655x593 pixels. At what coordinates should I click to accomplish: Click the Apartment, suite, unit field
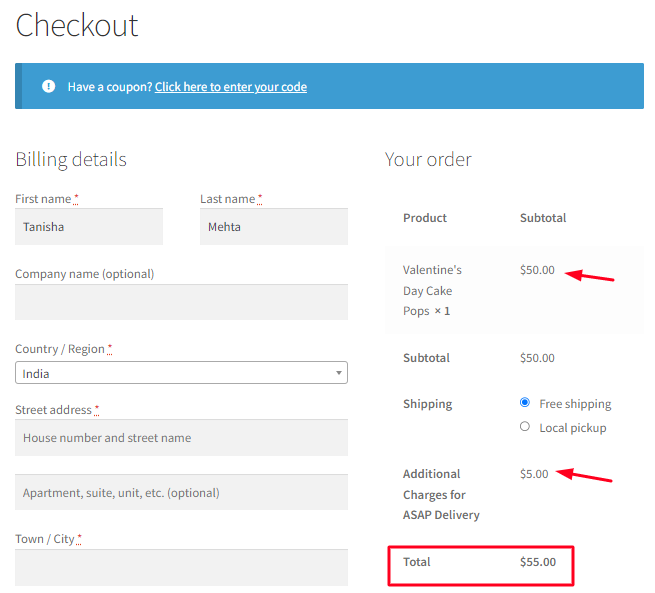click(181, 492)
